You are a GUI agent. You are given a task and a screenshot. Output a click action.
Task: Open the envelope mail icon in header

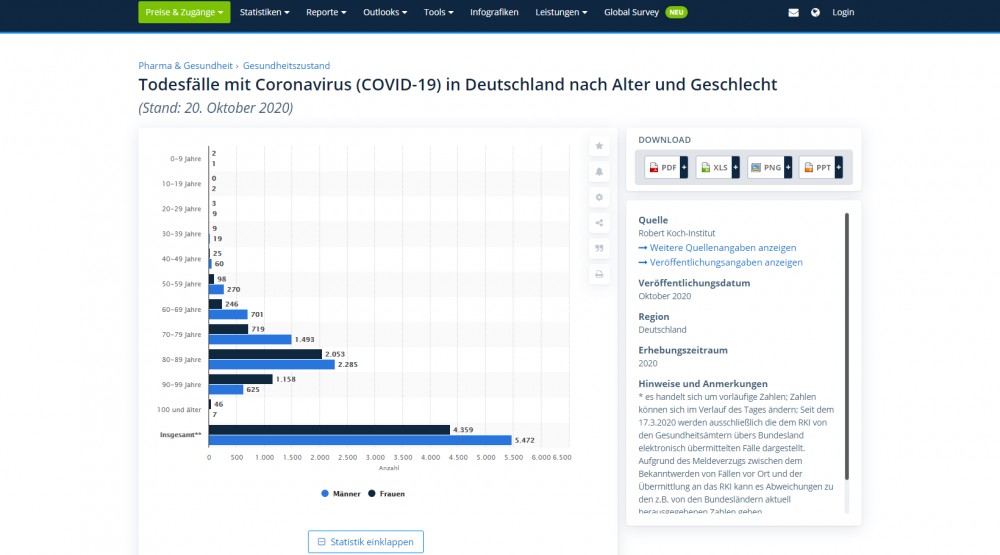pyautogui.click(x=794, y=13)
